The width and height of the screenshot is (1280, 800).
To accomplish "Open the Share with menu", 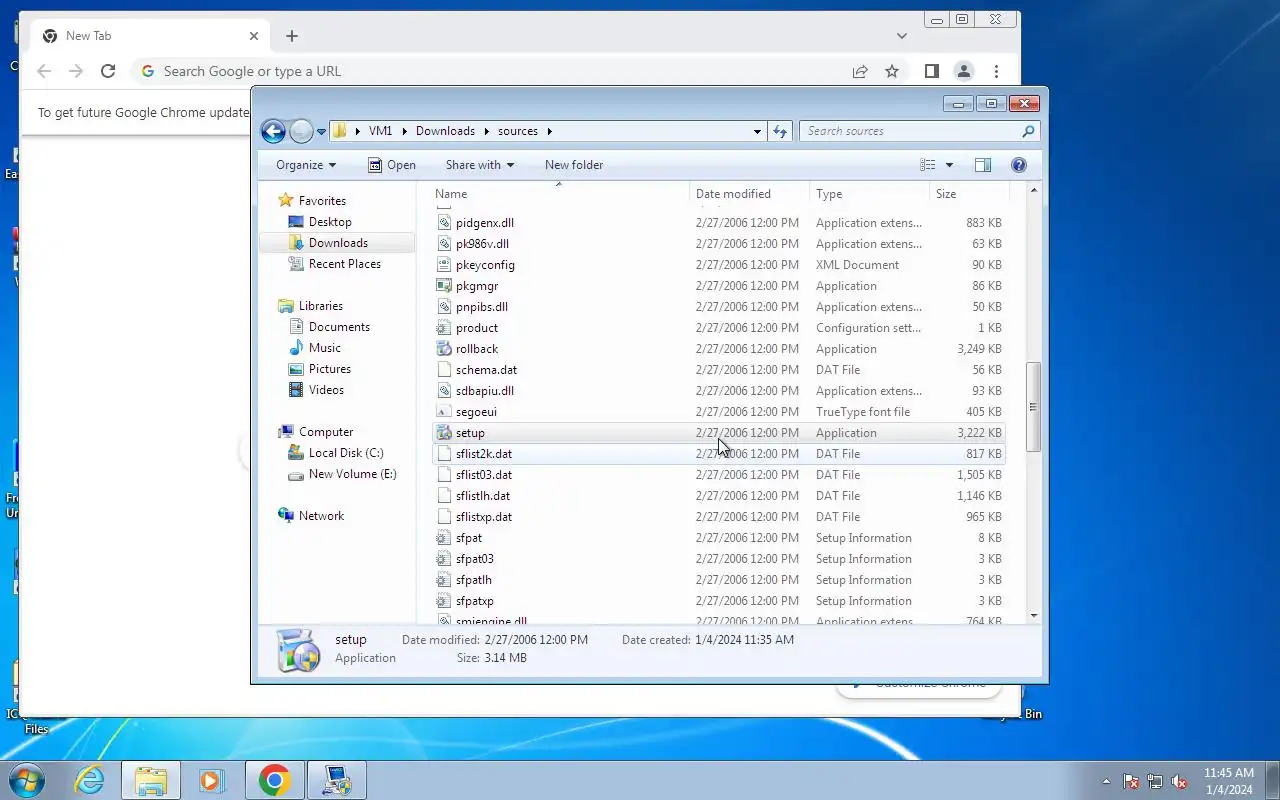I will point(480,165).
